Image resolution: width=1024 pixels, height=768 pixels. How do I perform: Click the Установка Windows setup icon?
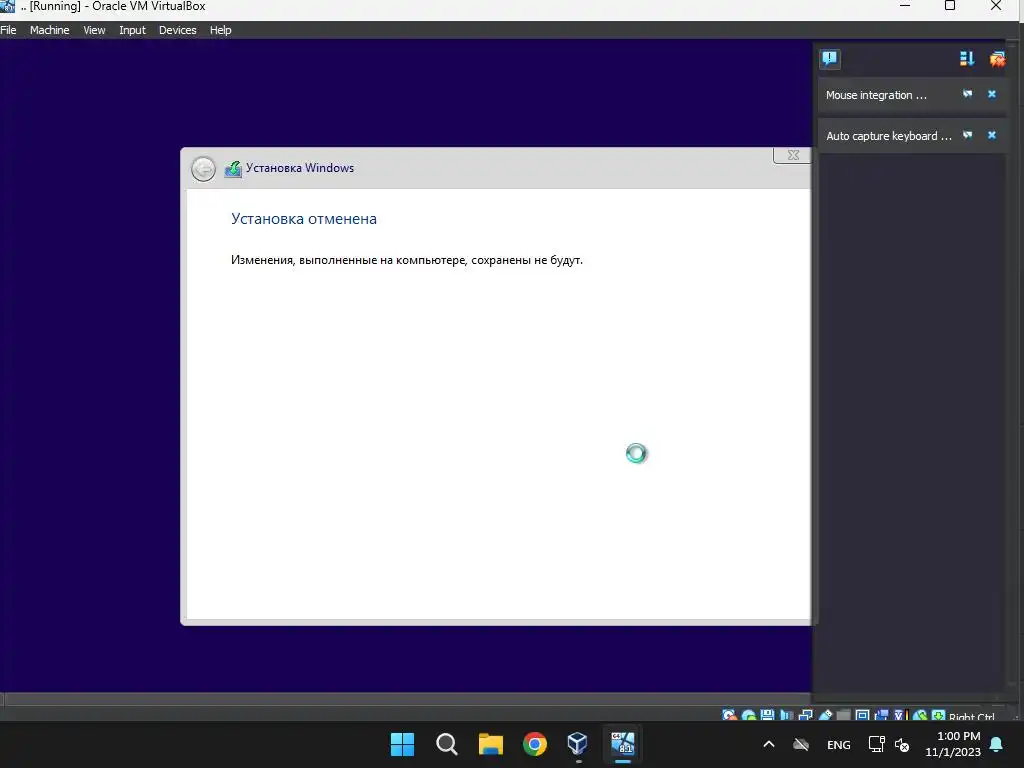pyautogui.click(x=232, y=168)
